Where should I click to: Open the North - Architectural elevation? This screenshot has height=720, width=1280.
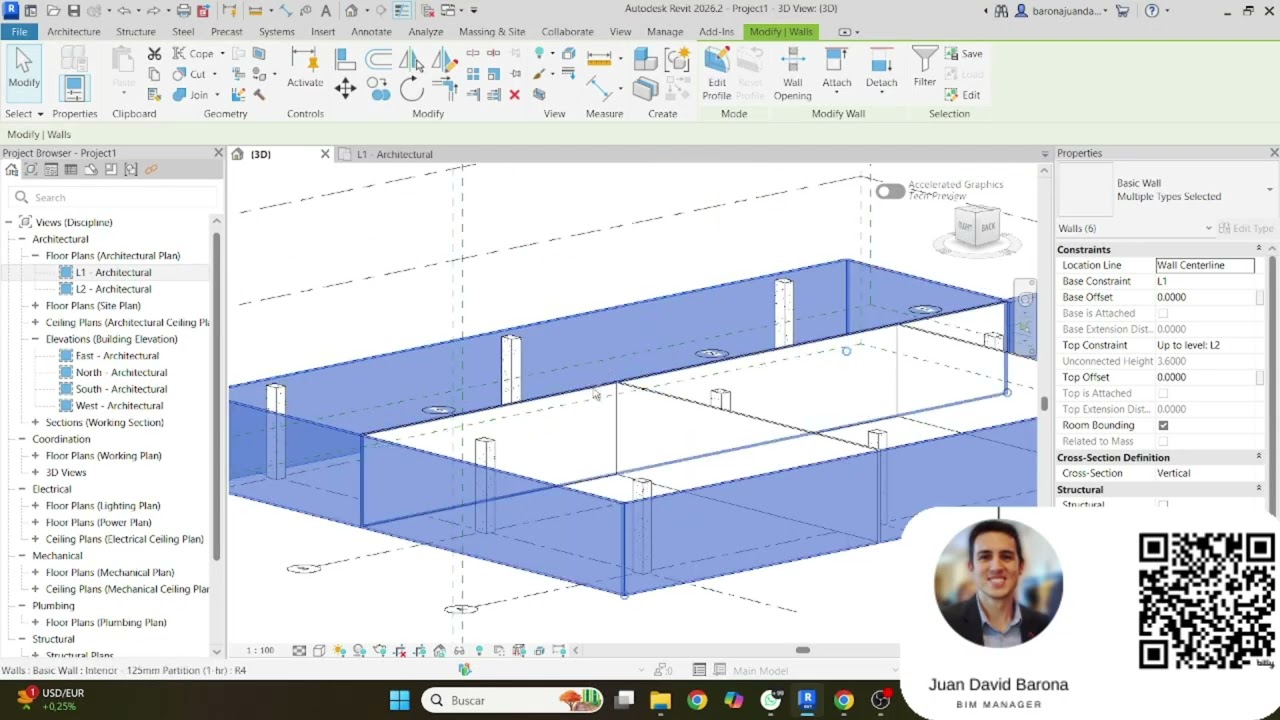121,372
